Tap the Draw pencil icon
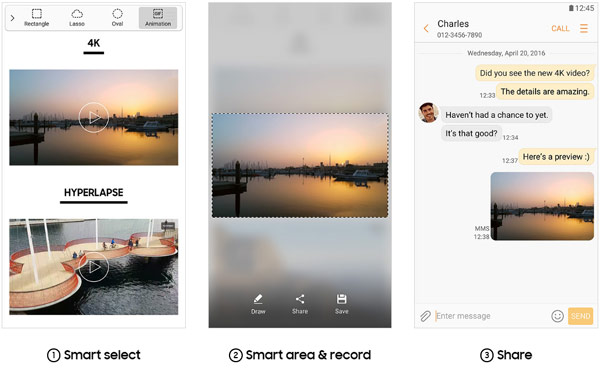Screen dimensions: 600x372 [x=258, y=304]
